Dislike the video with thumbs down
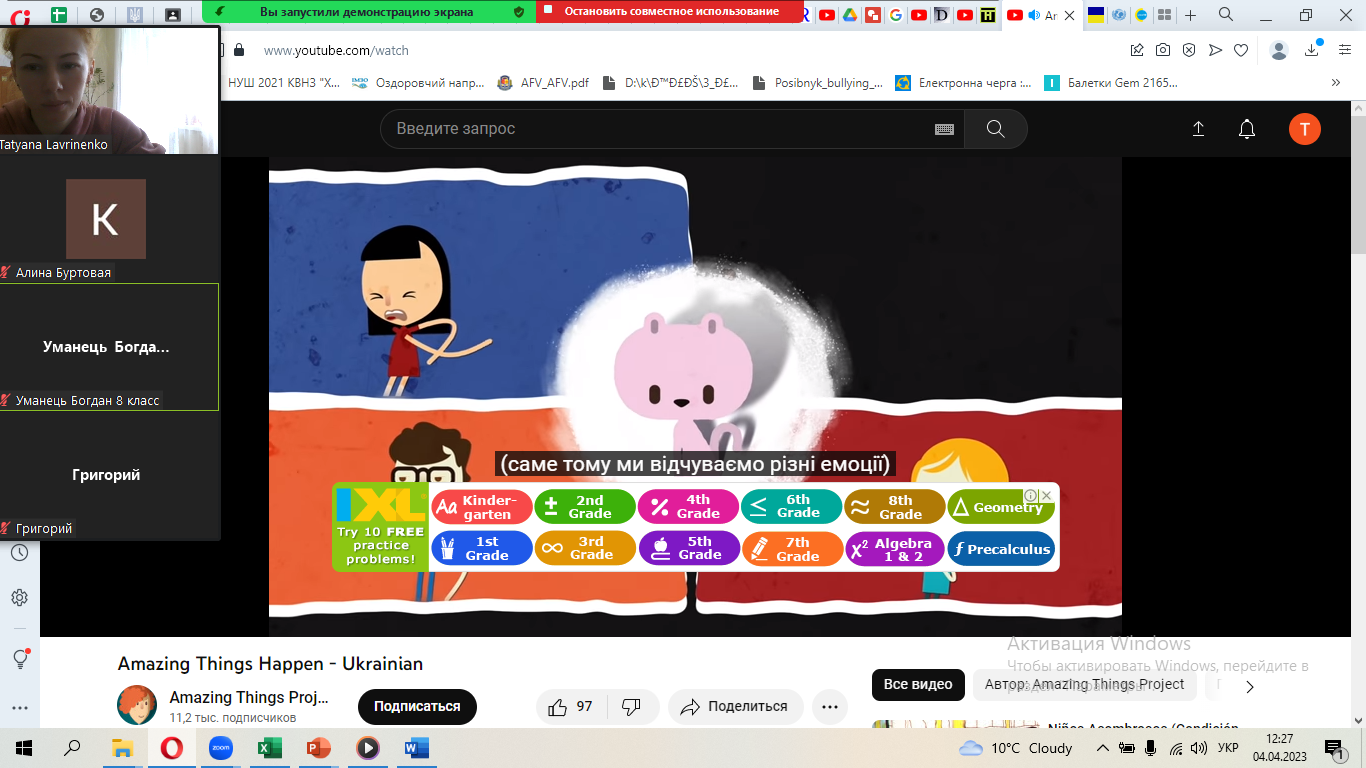 pos(631,707)
